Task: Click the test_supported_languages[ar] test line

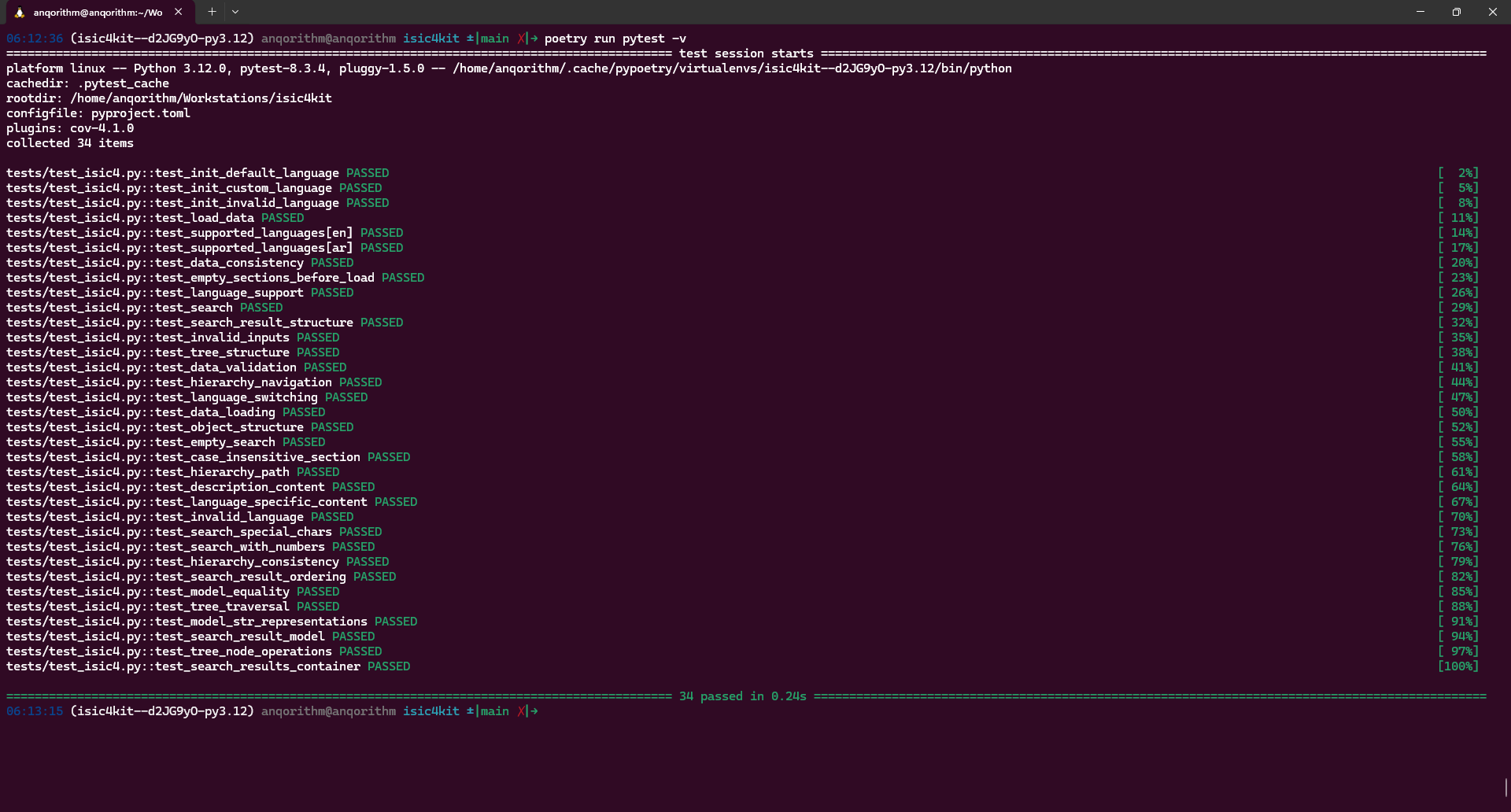Action: (179, 248)
